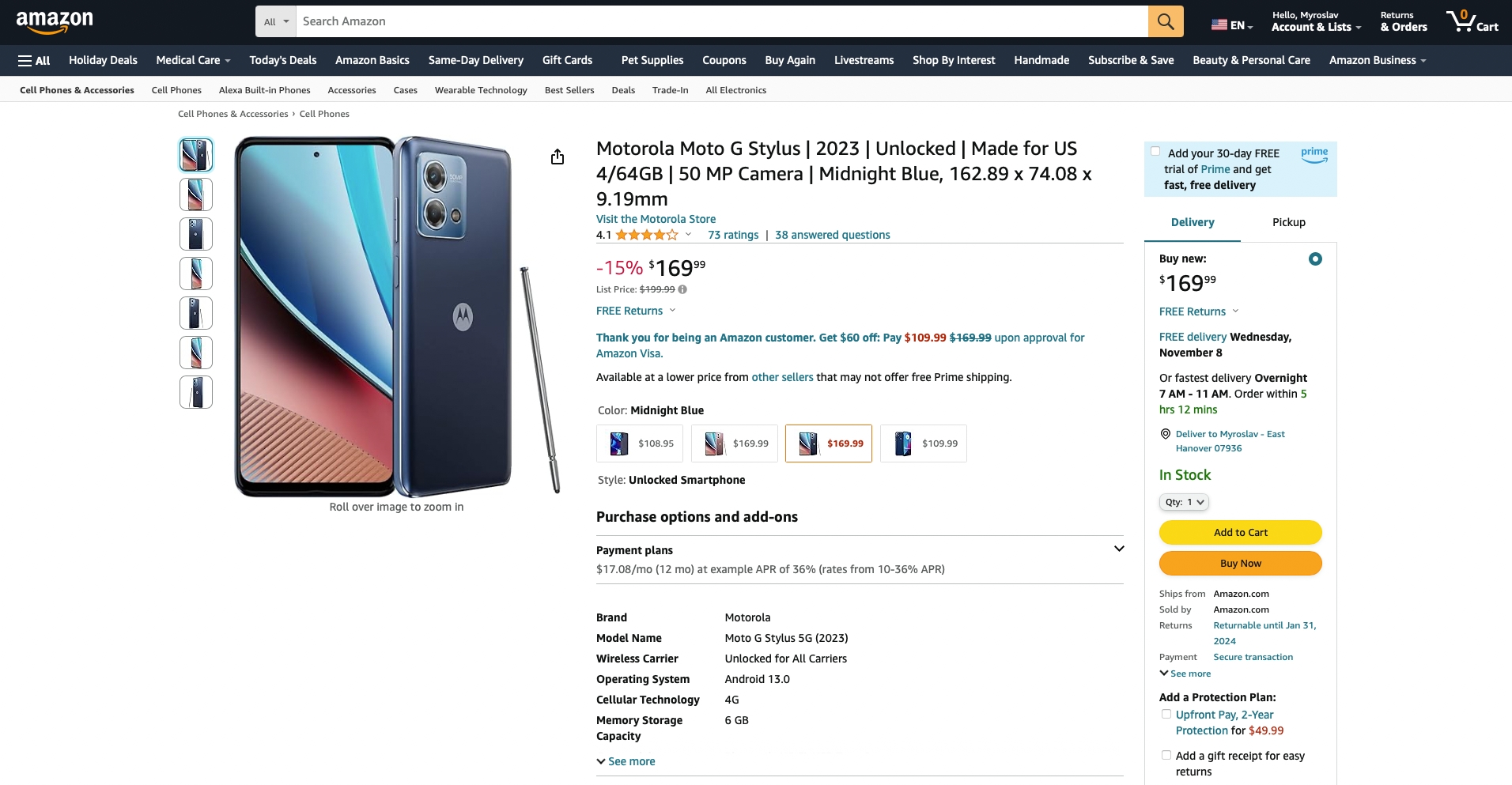Select the $109.99 color swatch option

click(x=923, y=443)
